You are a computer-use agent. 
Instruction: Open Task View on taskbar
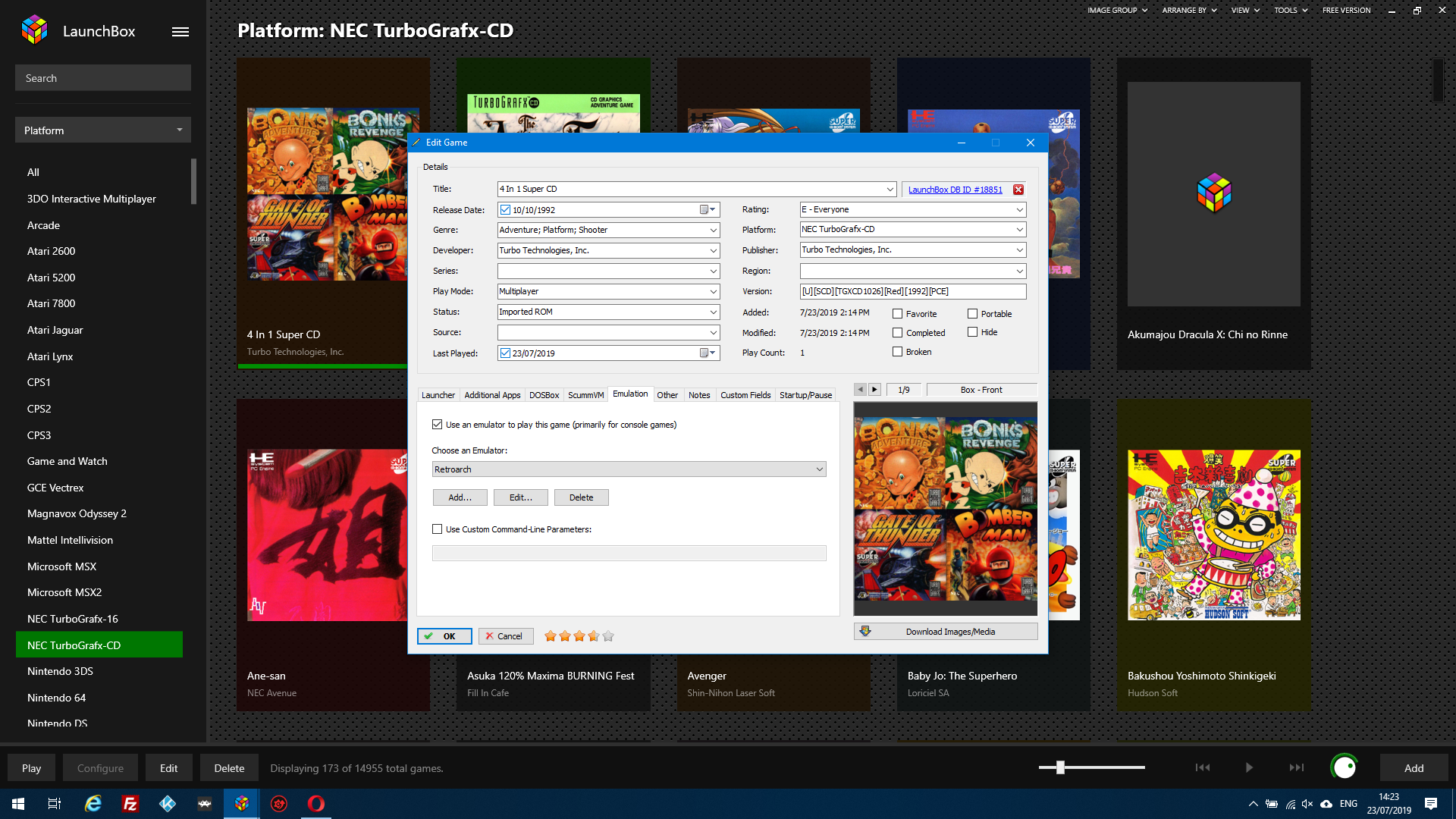(x=55, y=804)
